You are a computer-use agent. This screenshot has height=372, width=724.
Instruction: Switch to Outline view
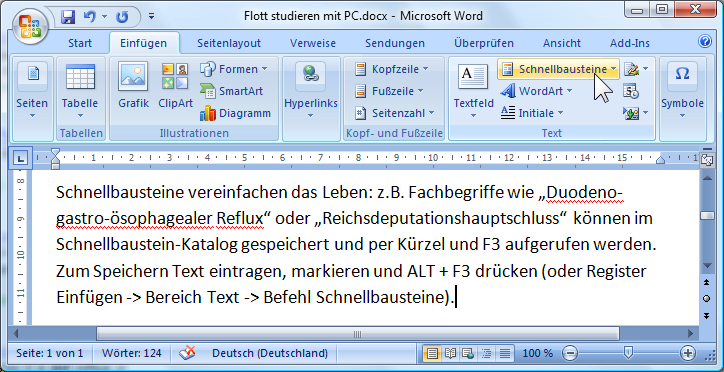[x=486, y=354]
